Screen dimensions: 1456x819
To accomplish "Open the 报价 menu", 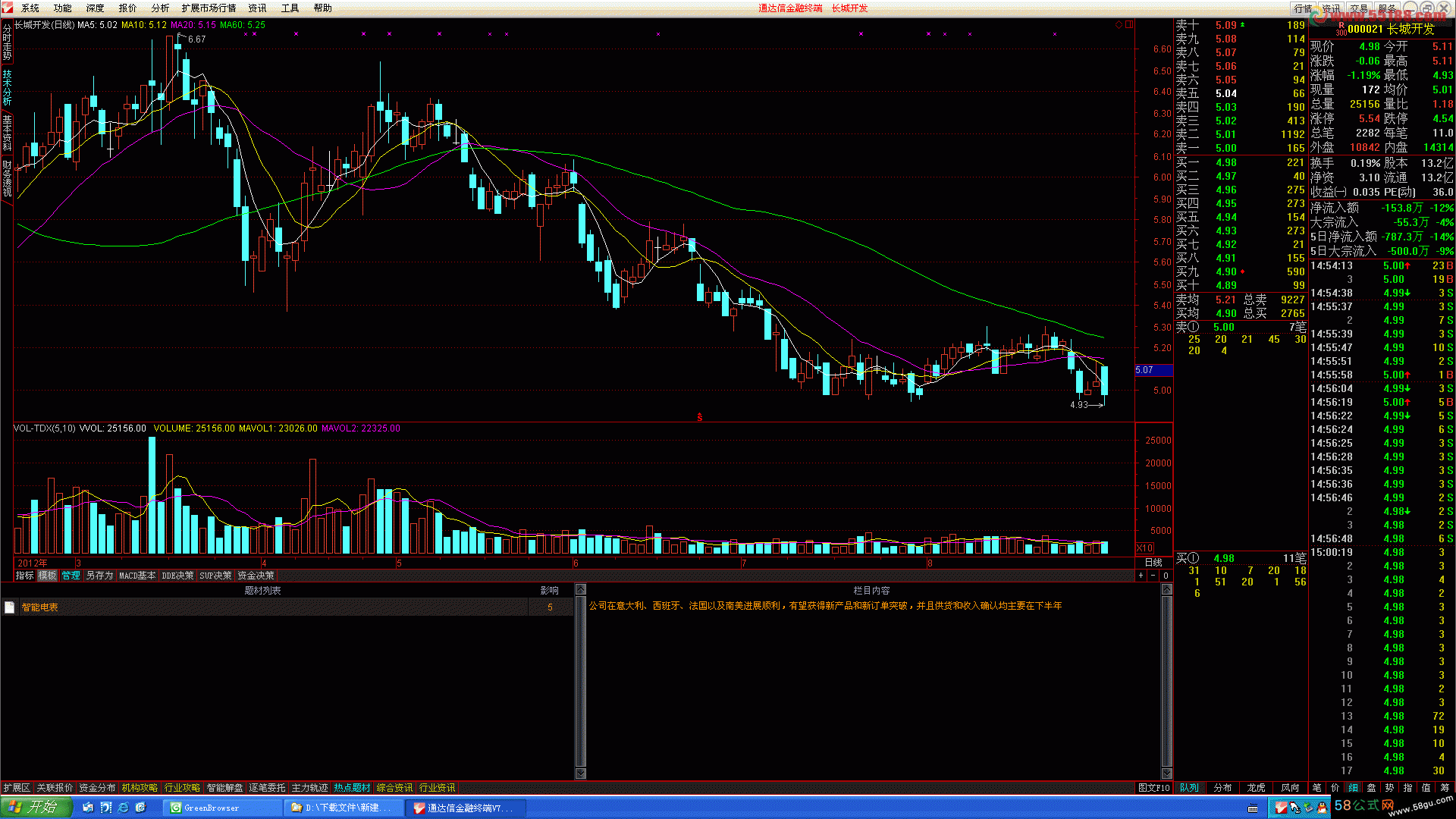I will click(128, 8).
